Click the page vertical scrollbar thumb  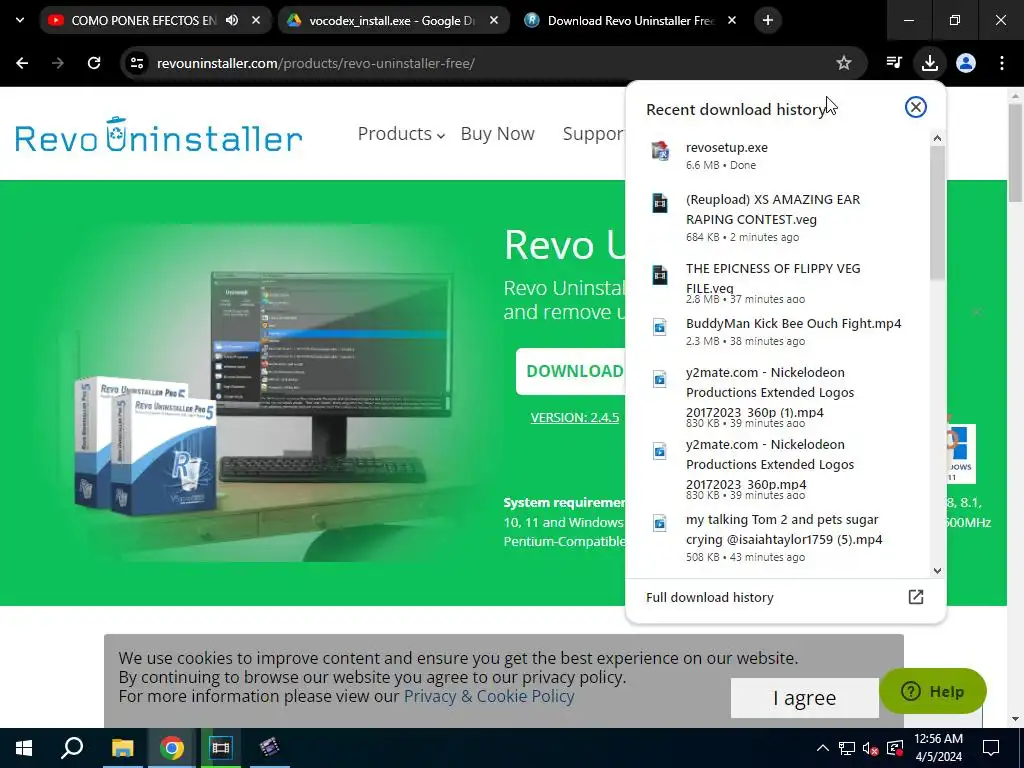pyautogui.click(x=1015, y=152)
